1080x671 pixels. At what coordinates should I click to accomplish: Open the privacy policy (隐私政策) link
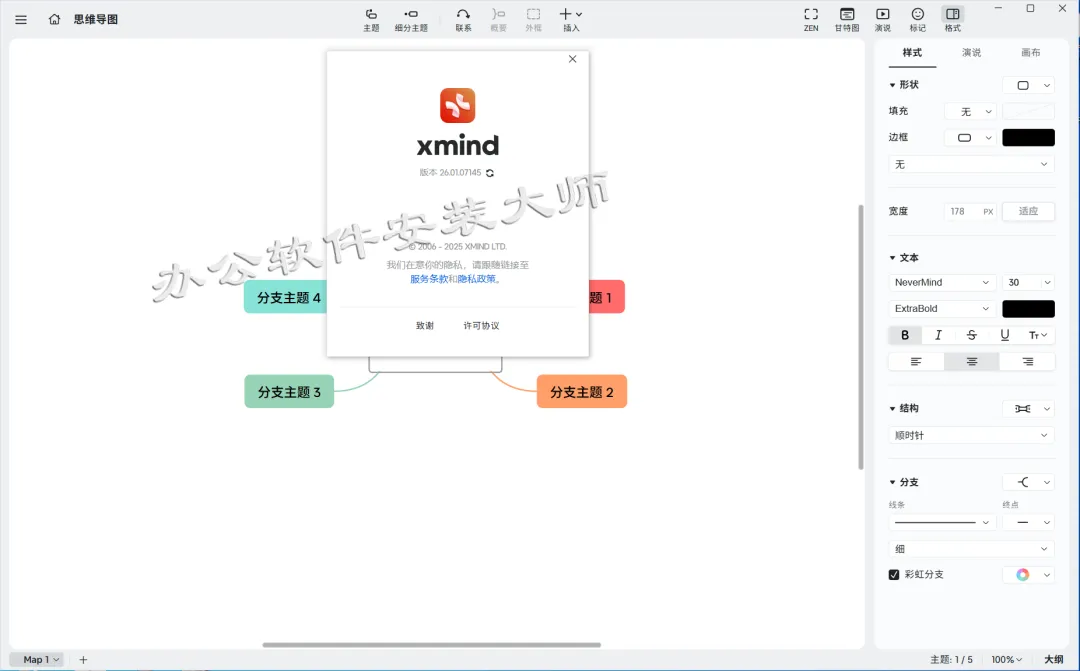477,279
